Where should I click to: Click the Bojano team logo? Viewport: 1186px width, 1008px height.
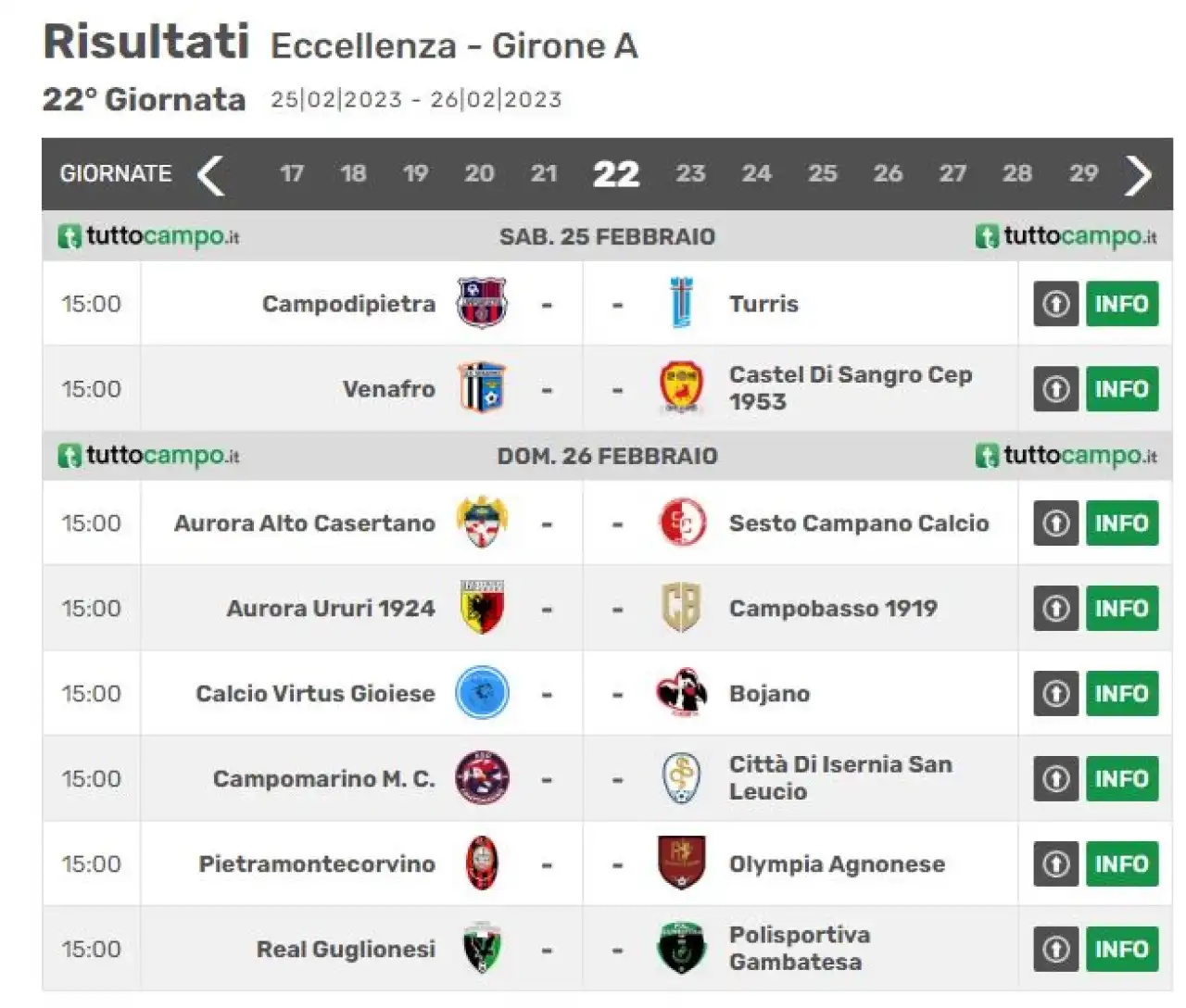[x=681, y=693]
